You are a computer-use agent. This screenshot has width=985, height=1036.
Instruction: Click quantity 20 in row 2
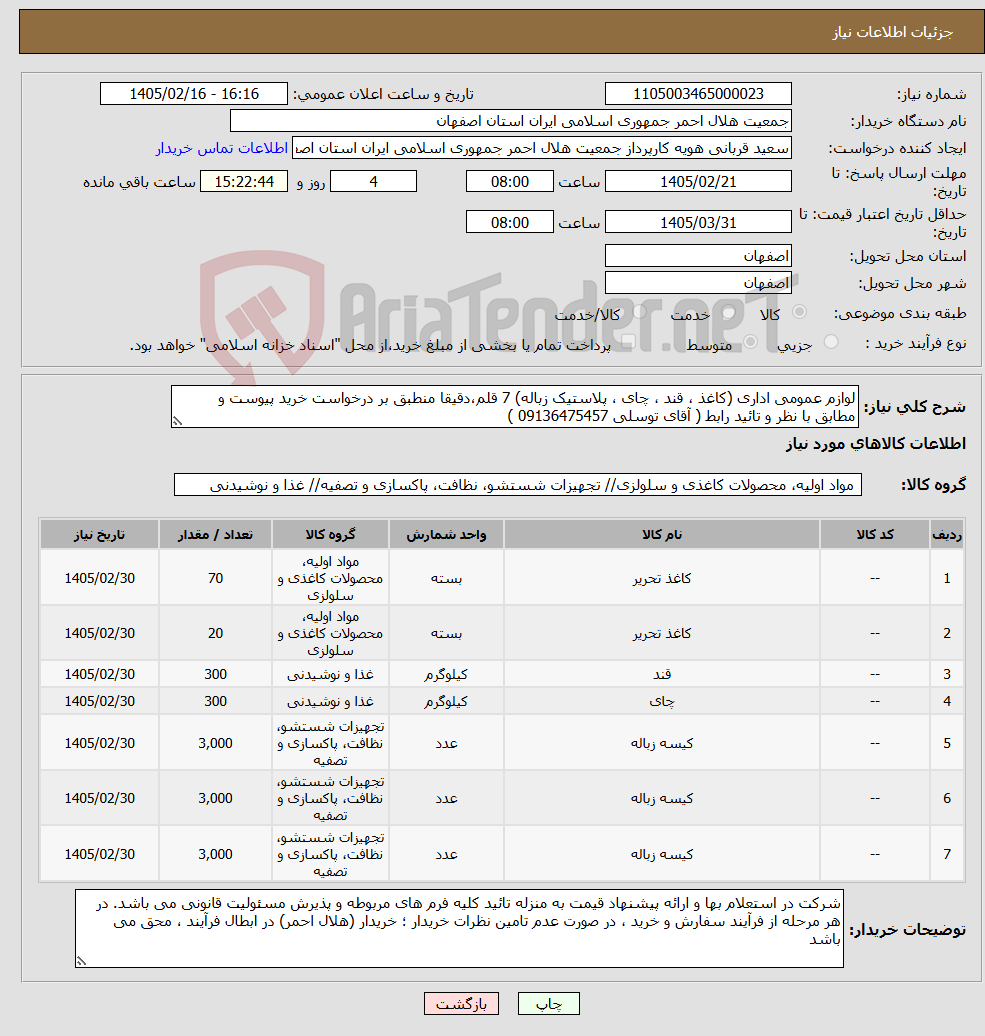215,633
